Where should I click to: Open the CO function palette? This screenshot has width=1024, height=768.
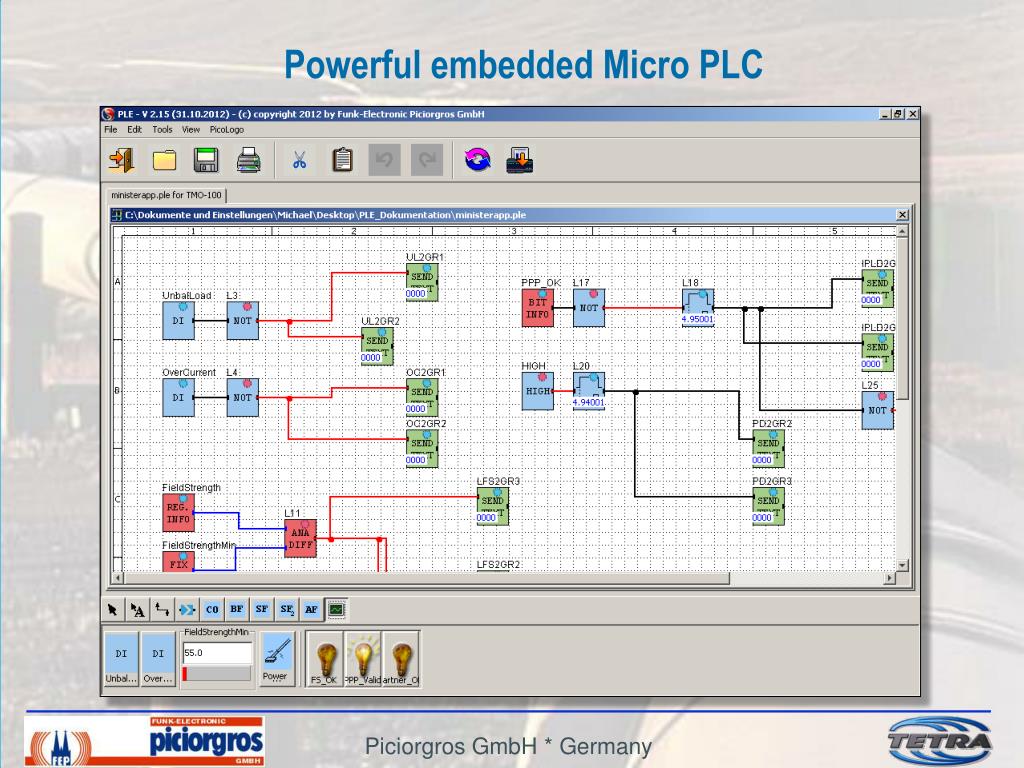coord(212,610)
